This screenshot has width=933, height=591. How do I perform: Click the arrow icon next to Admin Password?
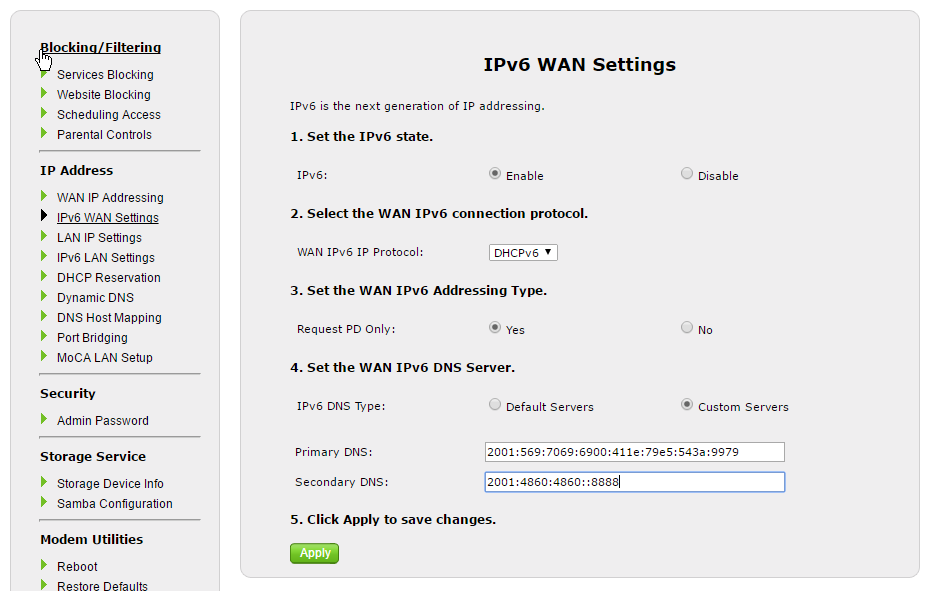pyautogui.click(x=44, y=419)
